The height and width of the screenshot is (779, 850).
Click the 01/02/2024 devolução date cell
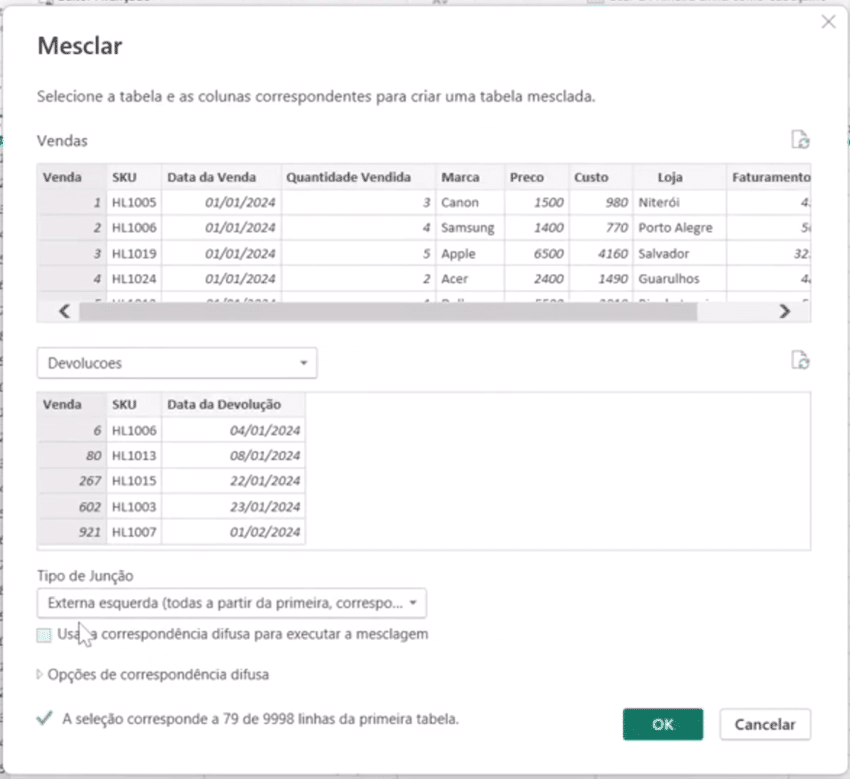[x=234, y=532]
